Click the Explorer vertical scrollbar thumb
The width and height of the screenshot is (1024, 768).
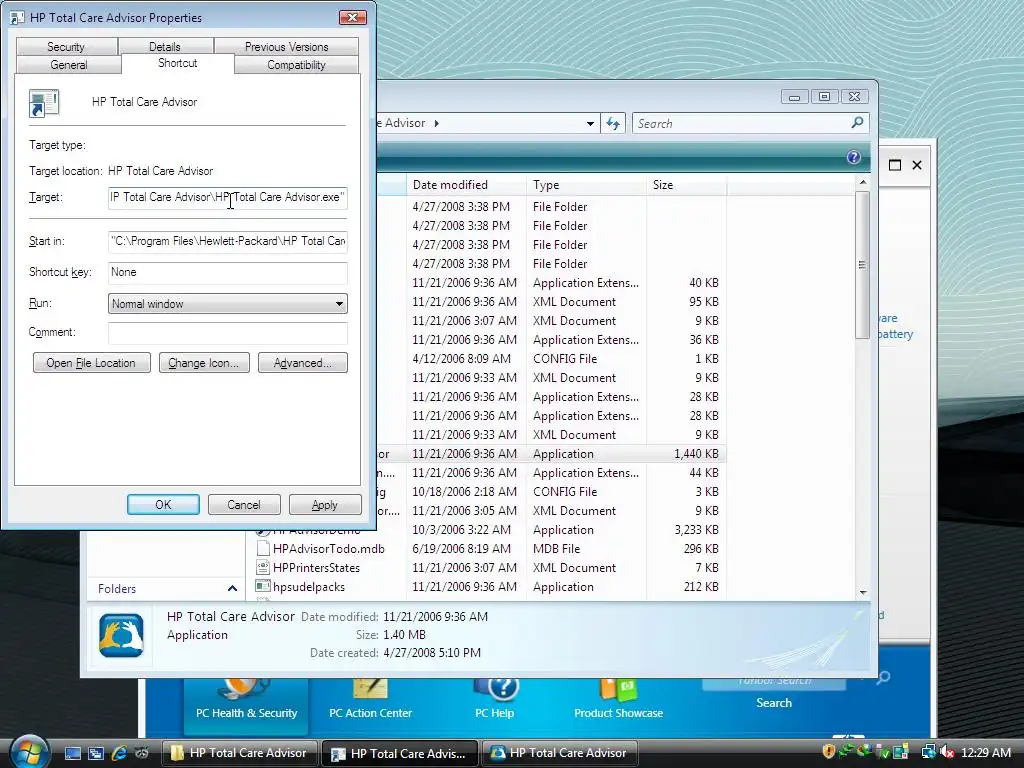(863, 264)
